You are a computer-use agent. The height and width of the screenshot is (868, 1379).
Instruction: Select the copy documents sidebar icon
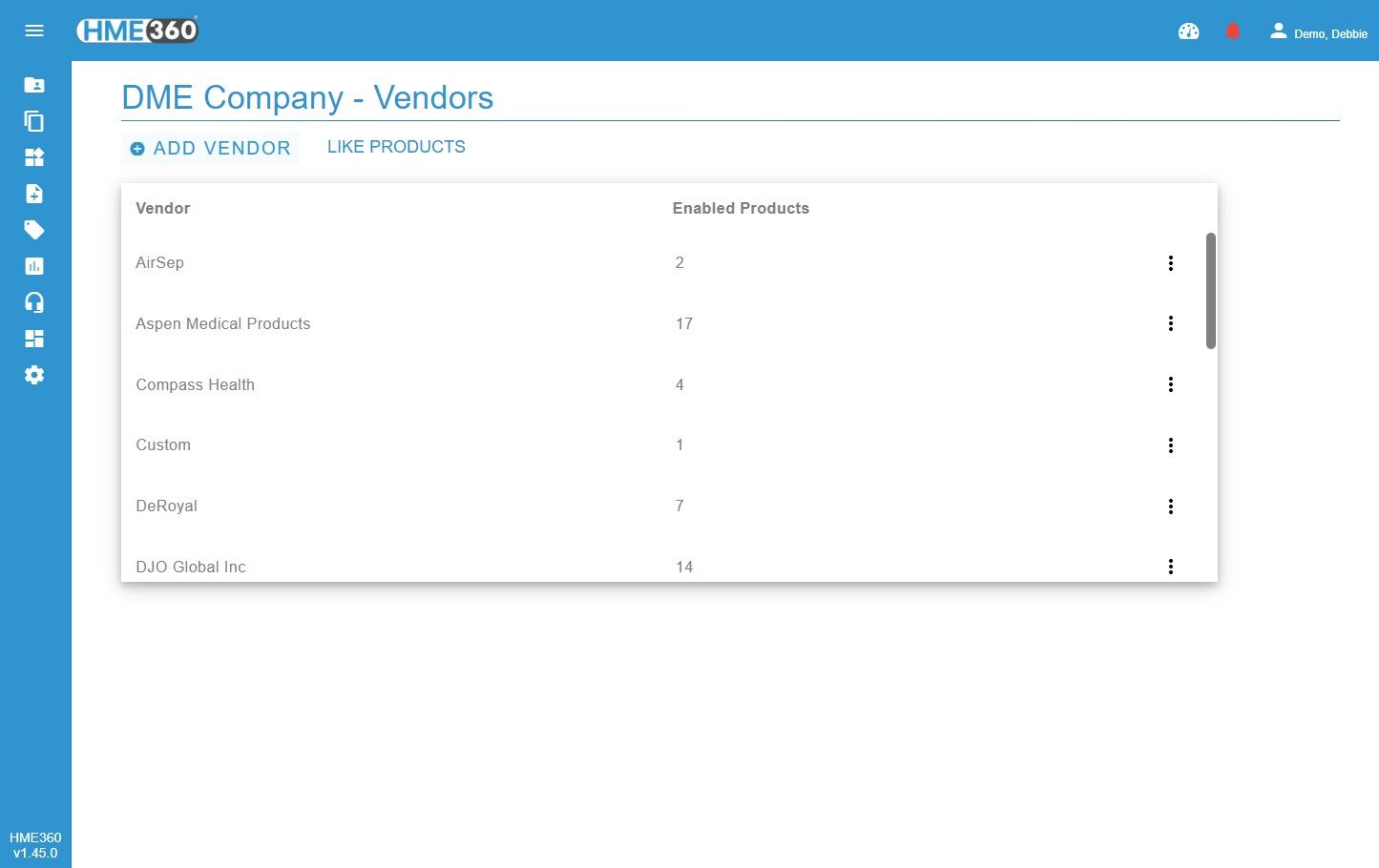[34, 121]
